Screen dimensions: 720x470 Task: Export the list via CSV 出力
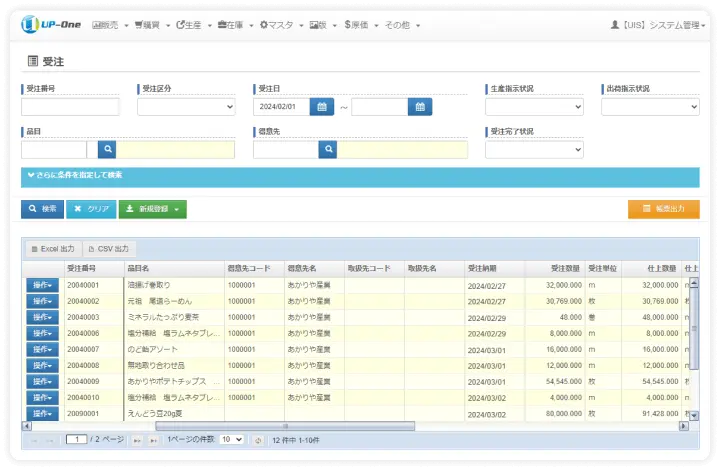click(109, 248)
